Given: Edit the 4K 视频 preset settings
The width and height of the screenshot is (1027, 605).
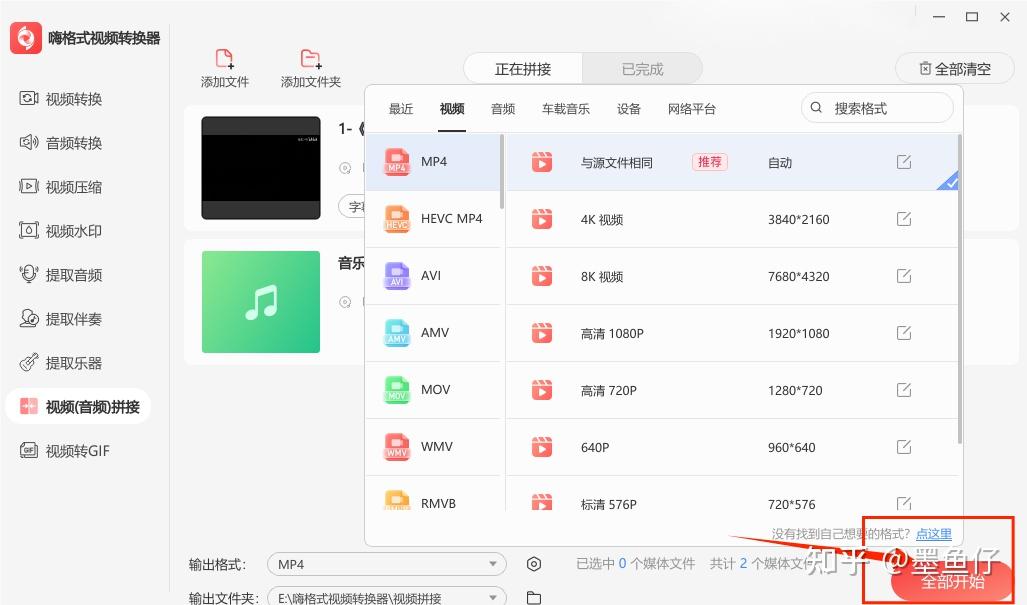Looking at the screenshot, I should (x=904, y=219).
